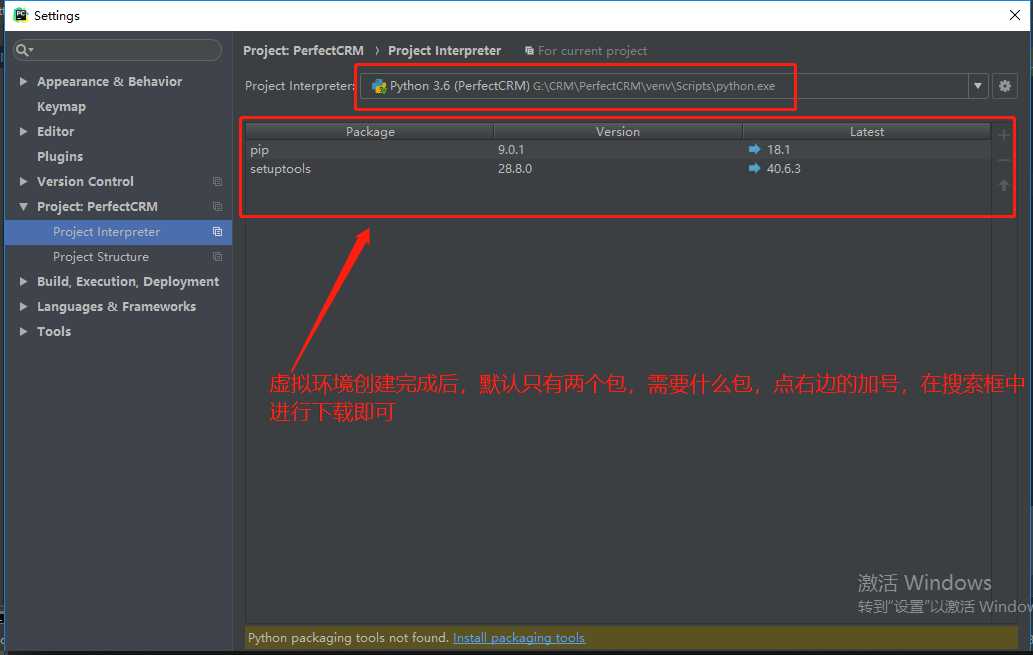Close the Settings dialog

point(1015,15)
